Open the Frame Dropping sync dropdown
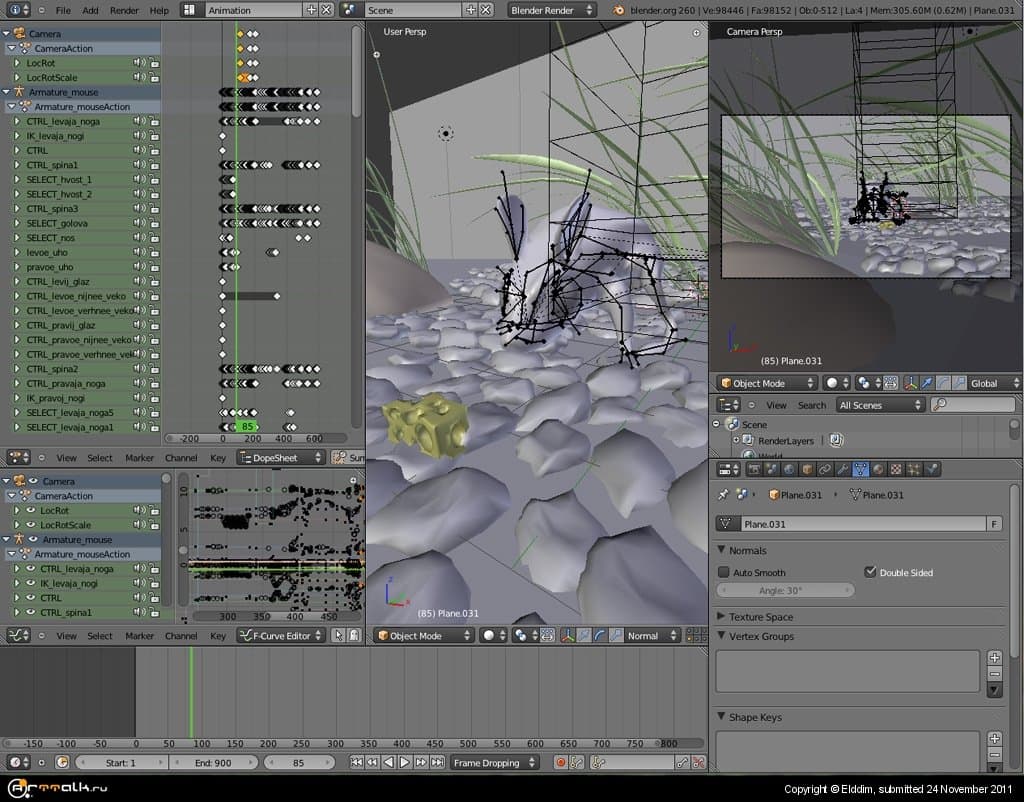 pos(494,763)
